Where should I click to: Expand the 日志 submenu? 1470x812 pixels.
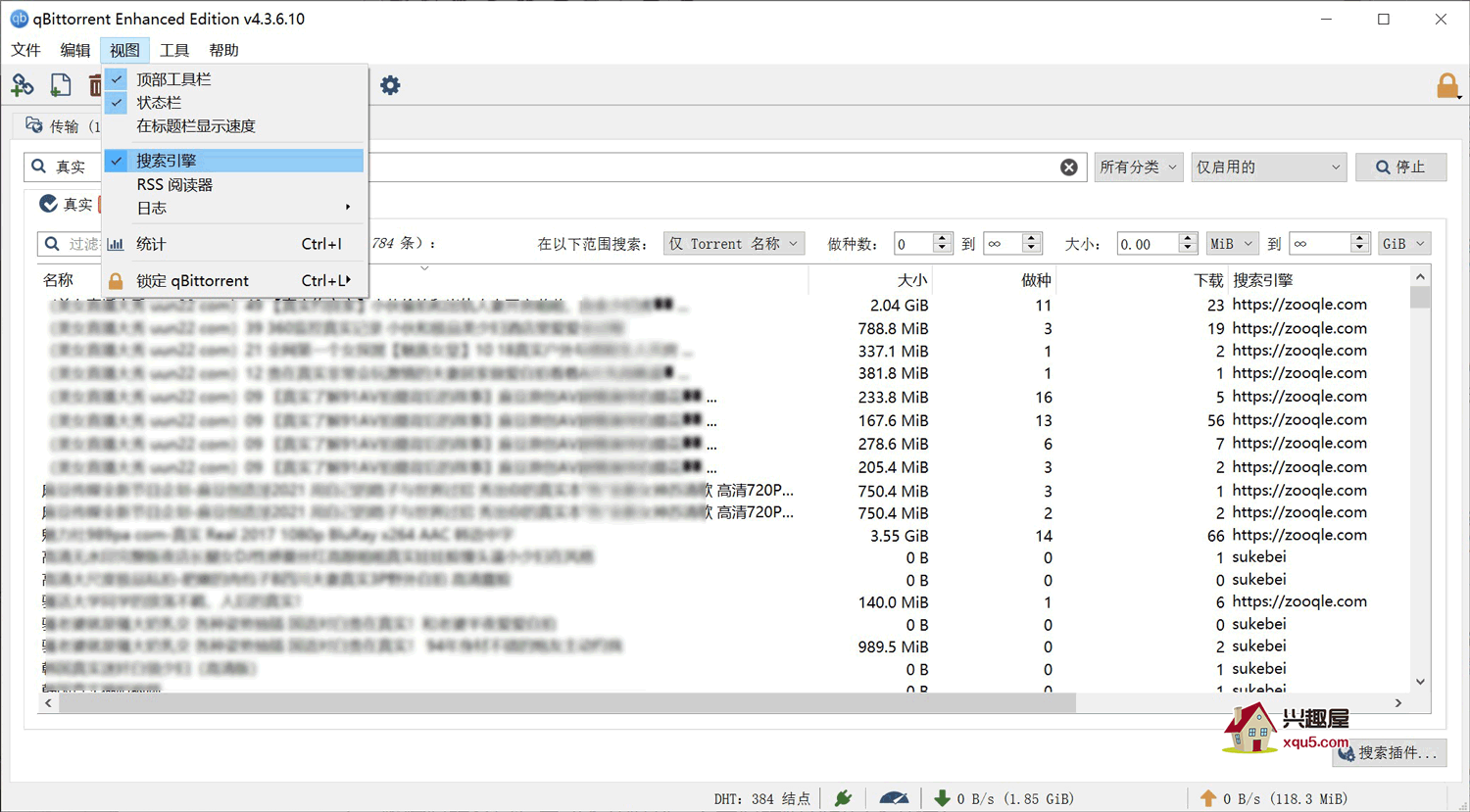(x=234, y=208)
